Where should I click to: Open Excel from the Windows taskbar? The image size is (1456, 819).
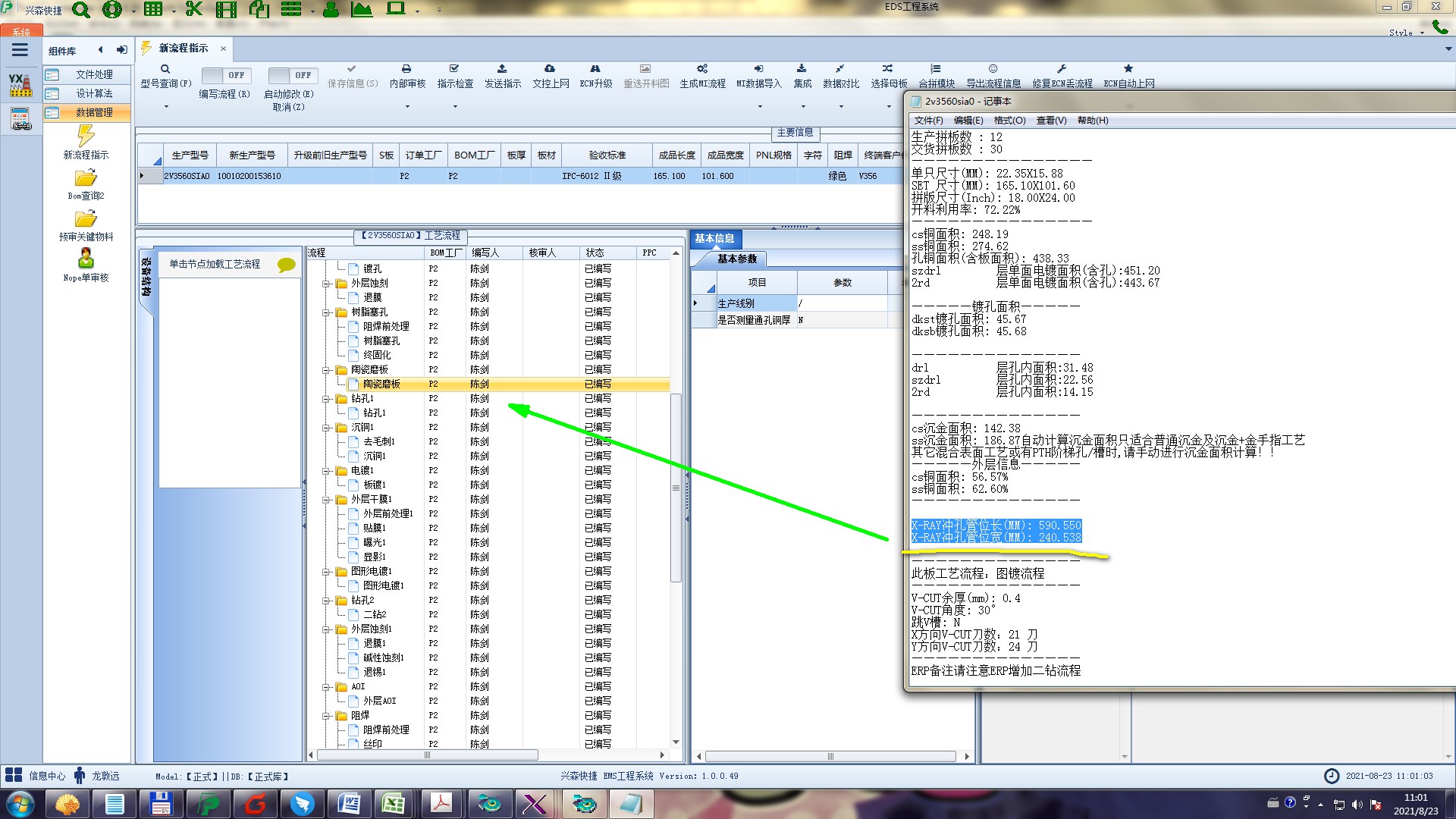coord(394,803)
